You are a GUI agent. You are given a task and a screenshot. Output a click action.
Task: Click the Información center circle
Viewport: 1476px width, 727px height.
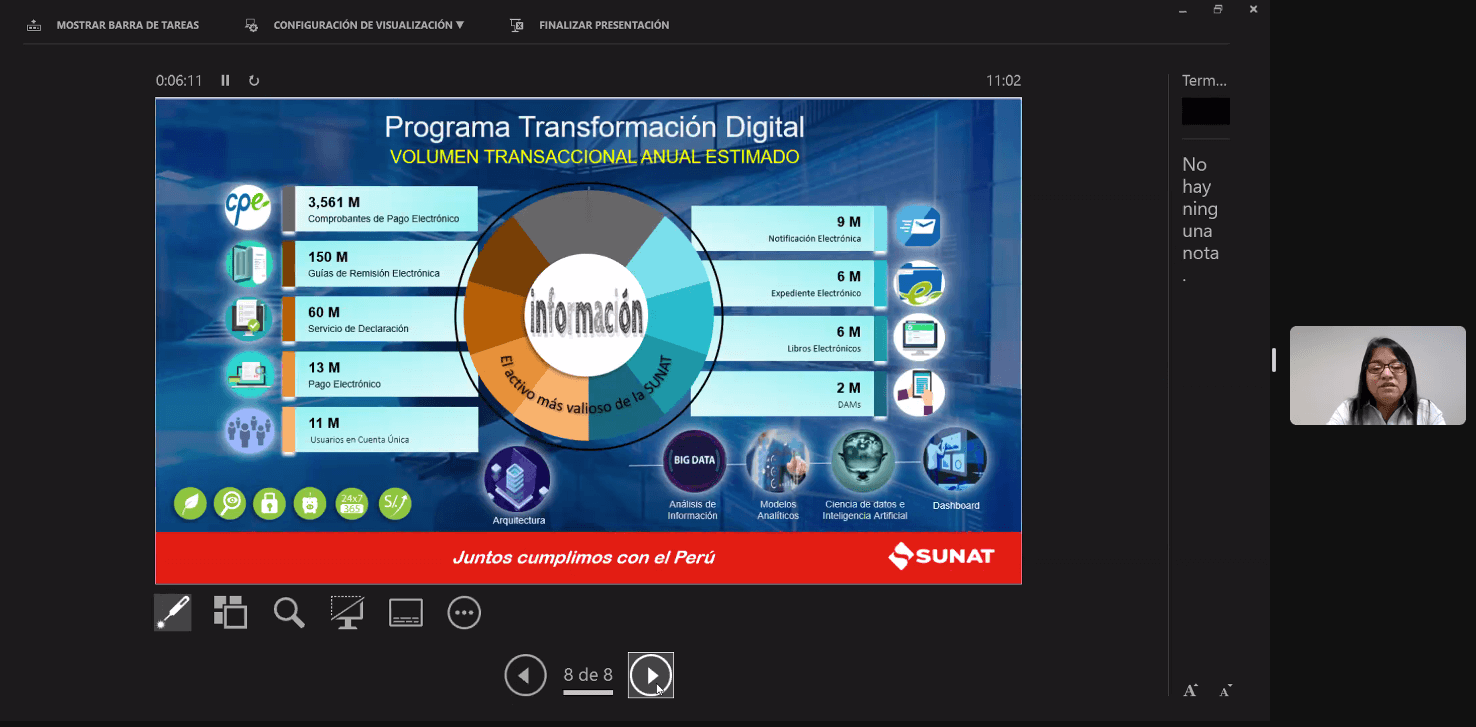pos(586,316)
